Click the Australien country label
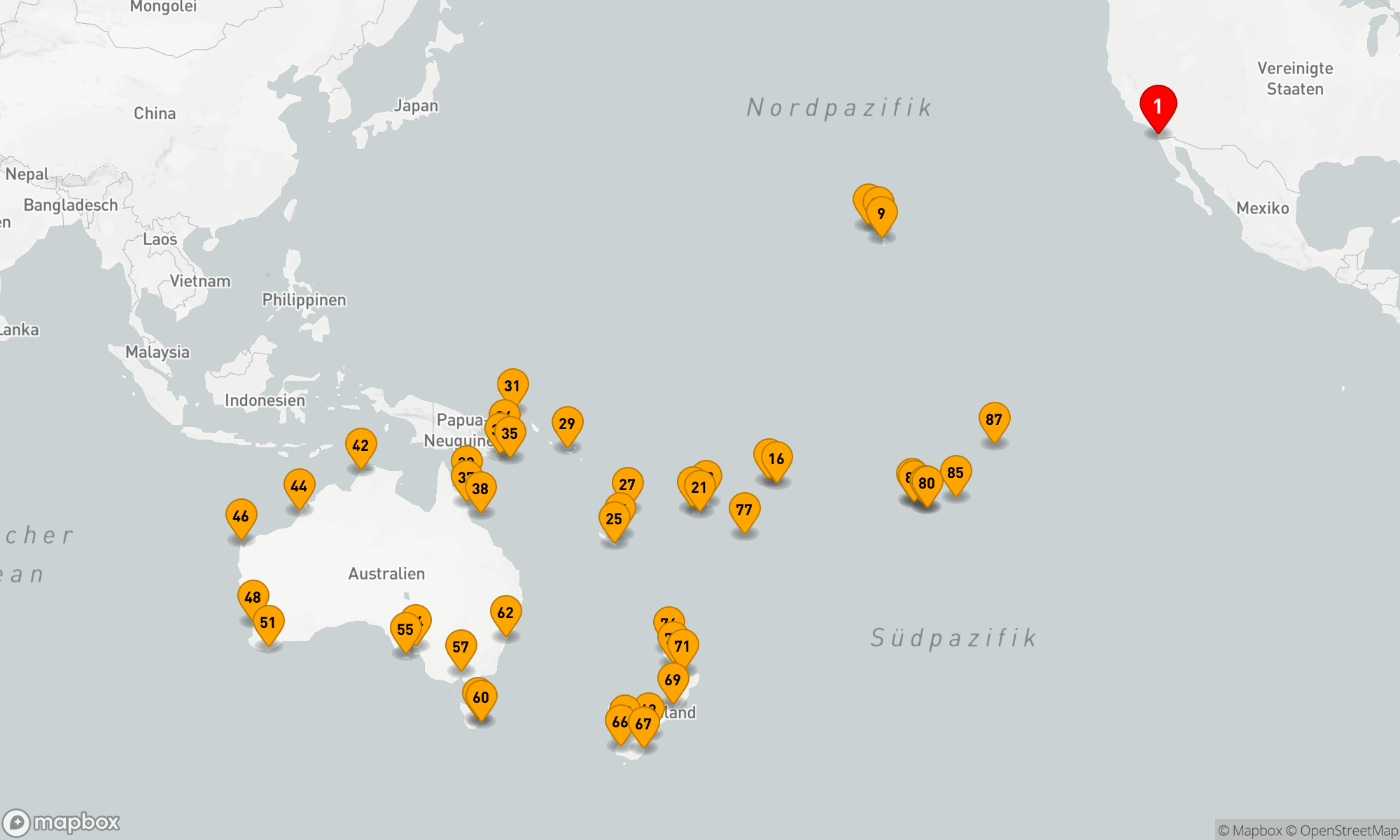Image resolution: width=1400 pixels, height=840 pixels. tap(386, 574)
